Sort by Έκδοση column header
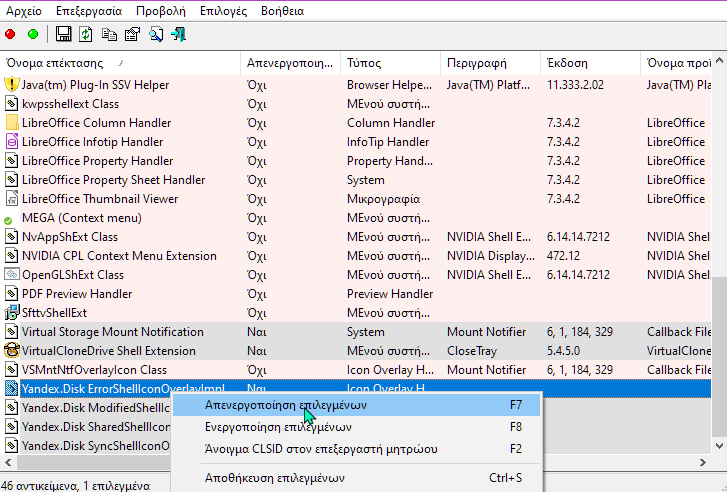Viewport: 727px width, 492px height. coord(591,63)
